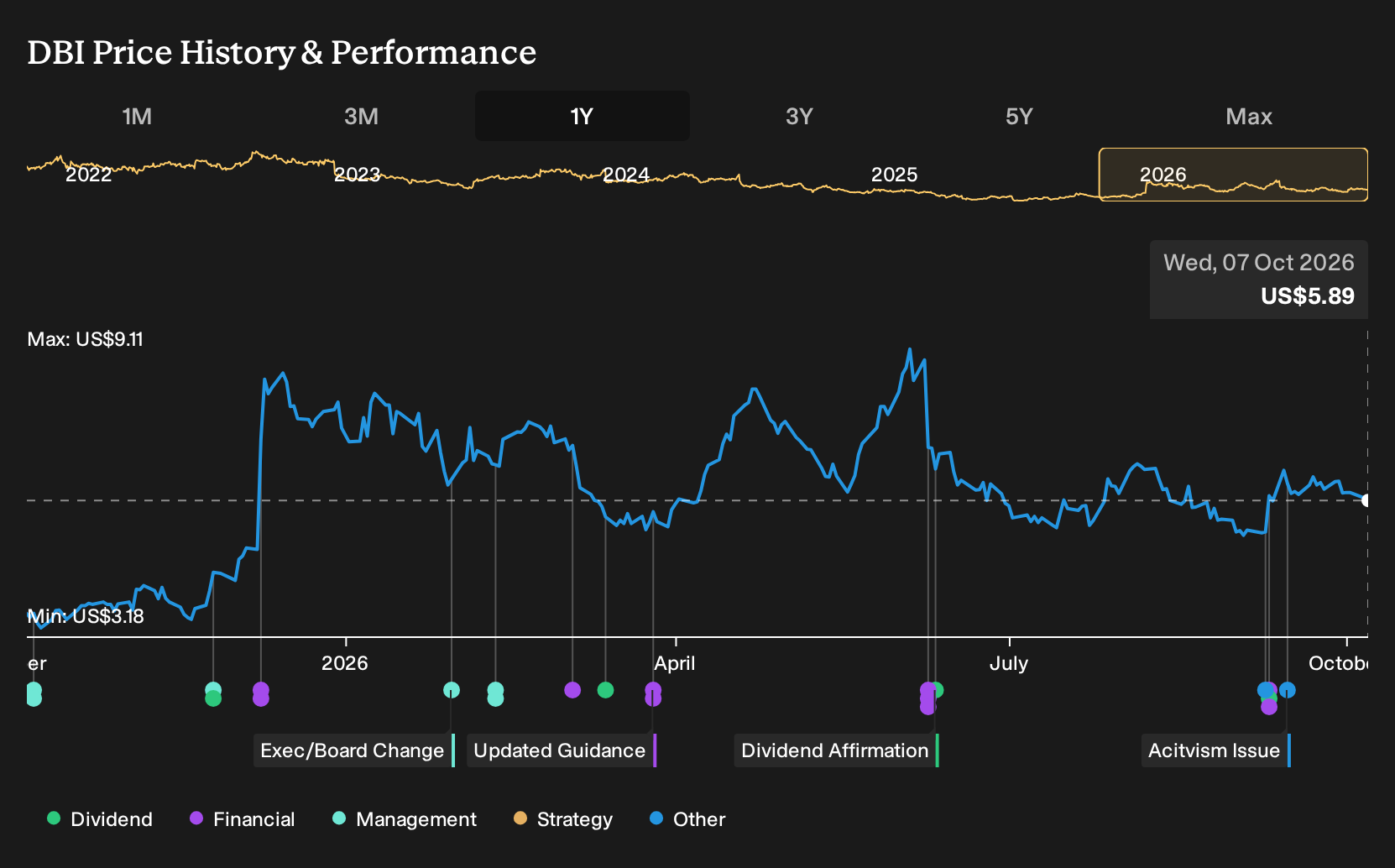The height and width of the screenshot is (868, 1395).
Task: Click the highlighted 2026 range selector in overview
Action: click(x=1233, y=175)
